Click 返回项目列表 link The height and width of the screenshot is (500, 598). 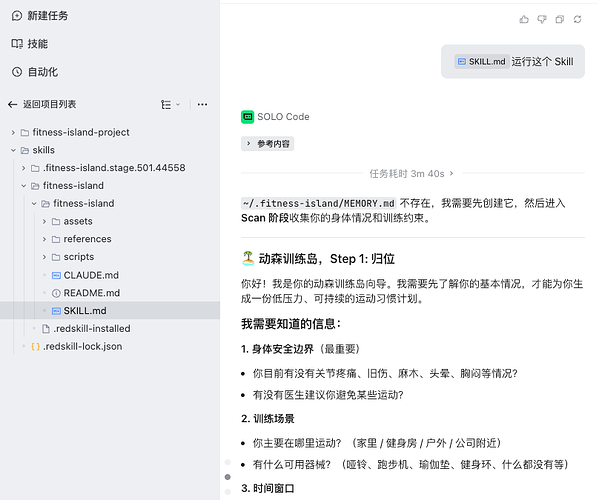coord(49,104)
